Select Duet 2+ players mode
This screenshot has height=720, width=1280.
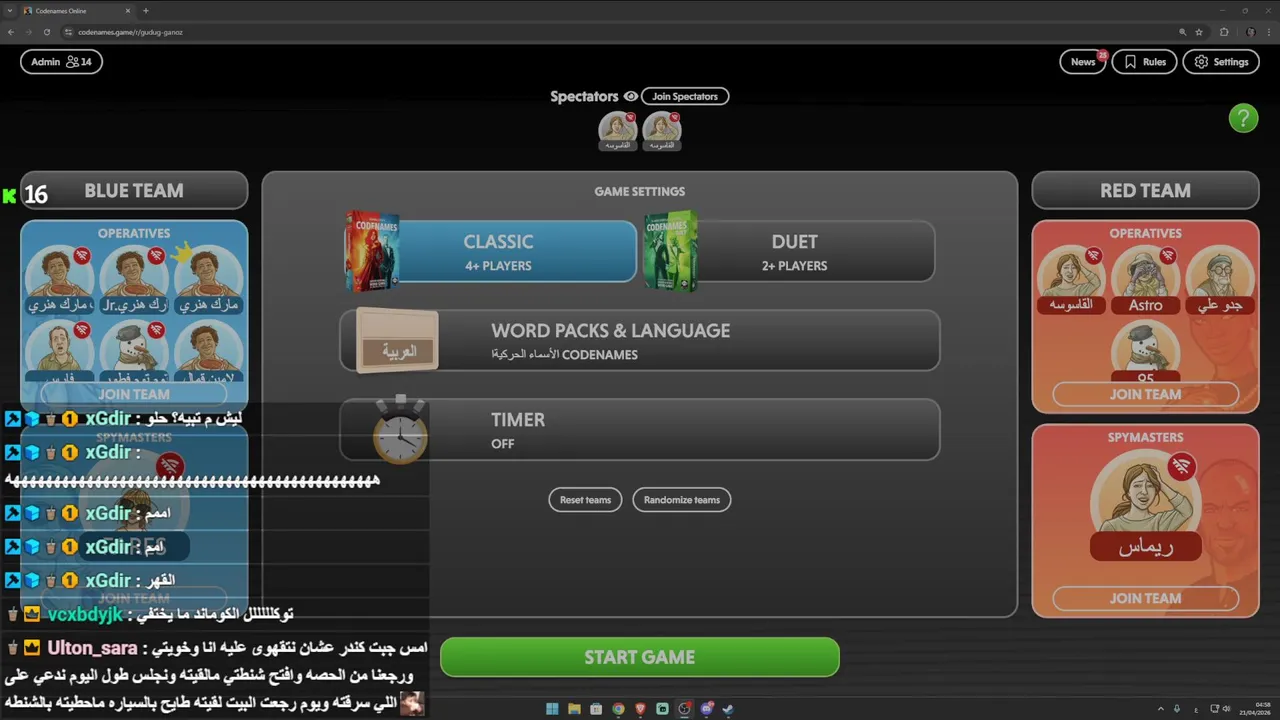point(795,252)
